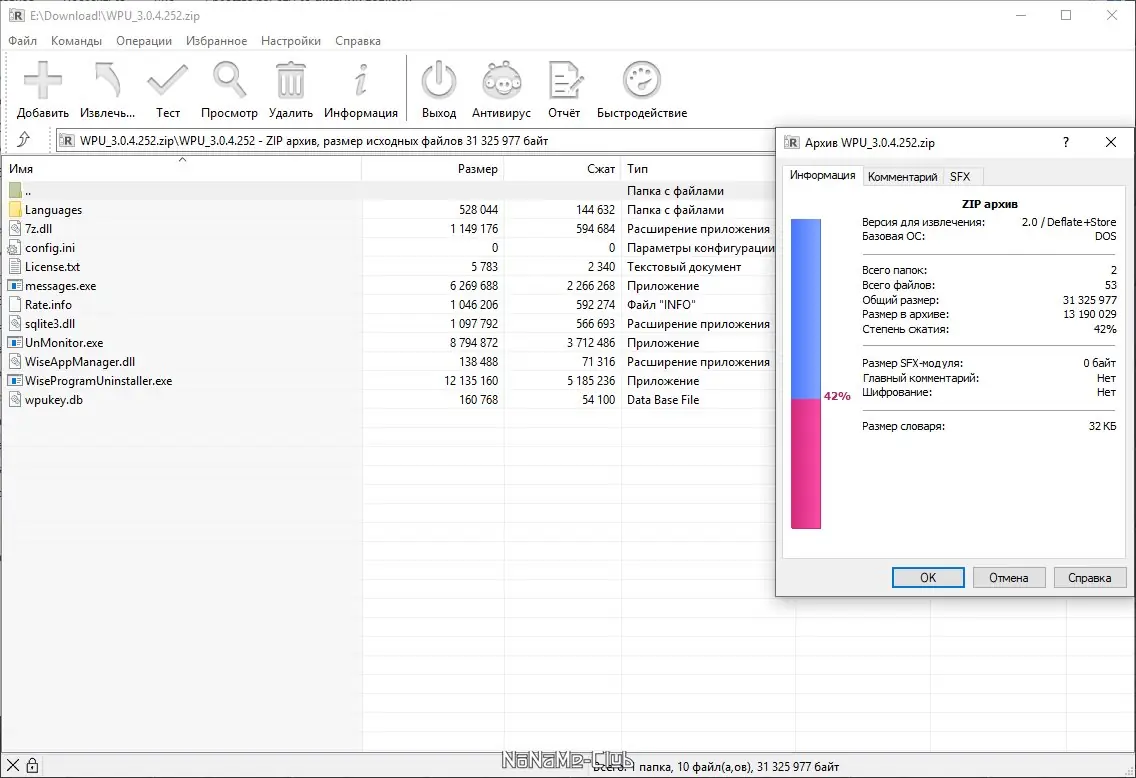
Task: Go up one folder with the arrow icon
Action: 24,139
